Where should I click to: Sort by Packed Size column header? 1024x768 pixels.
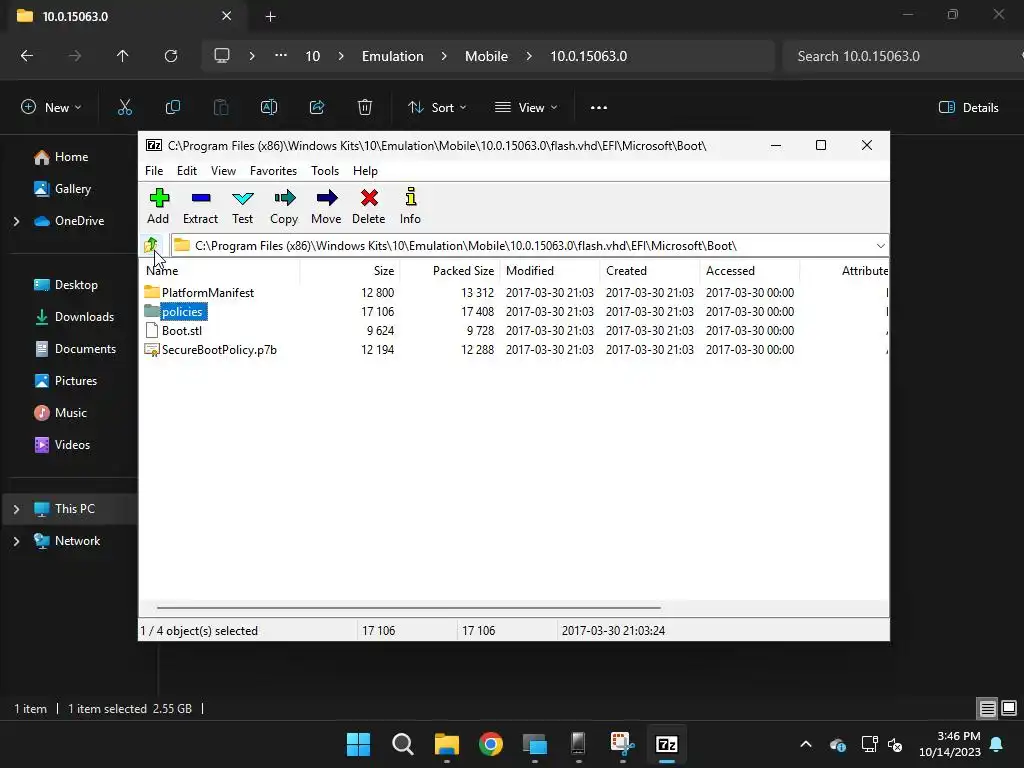click(450, 270)
